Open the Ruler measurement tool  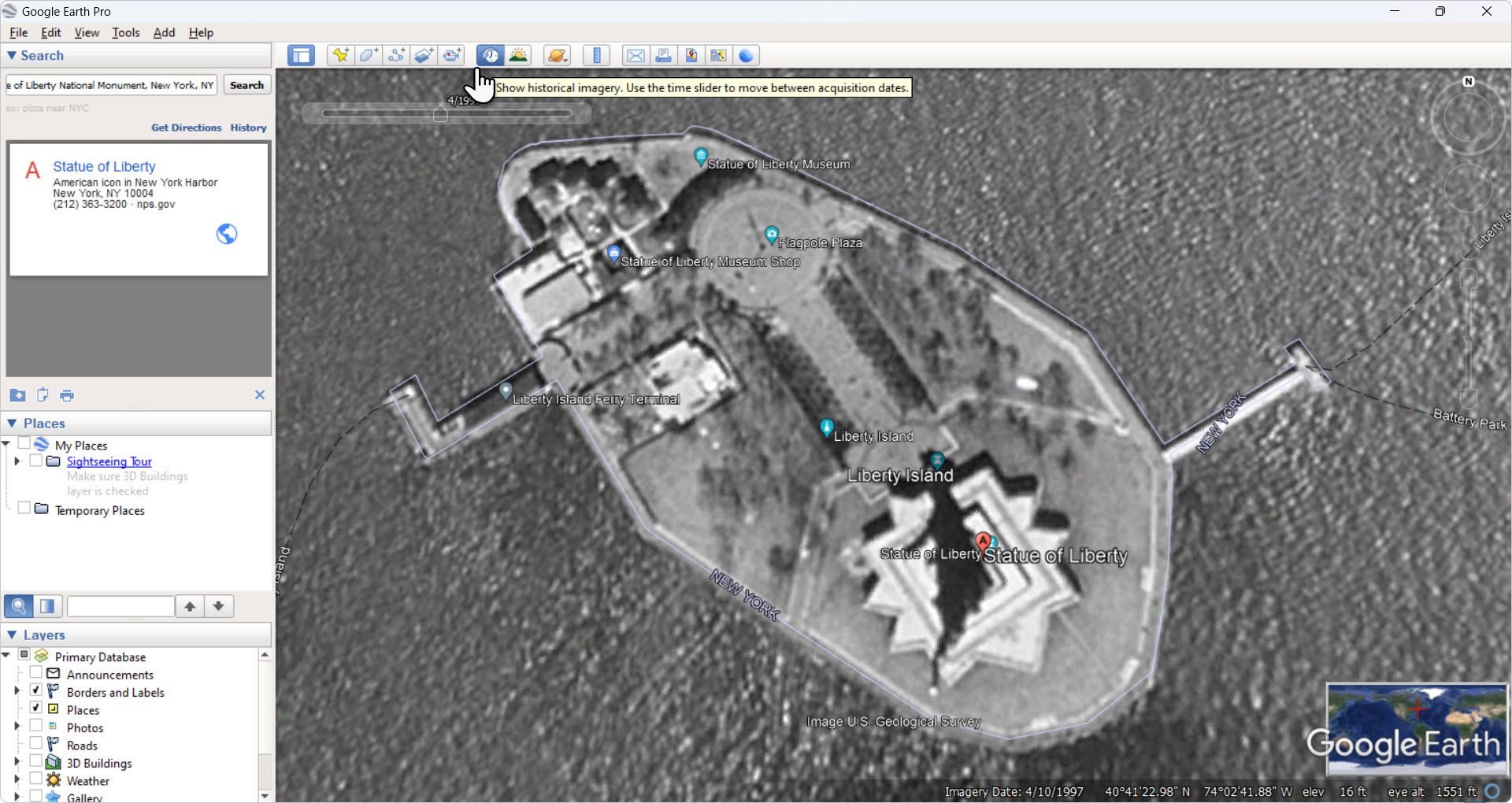coord(596,55)
